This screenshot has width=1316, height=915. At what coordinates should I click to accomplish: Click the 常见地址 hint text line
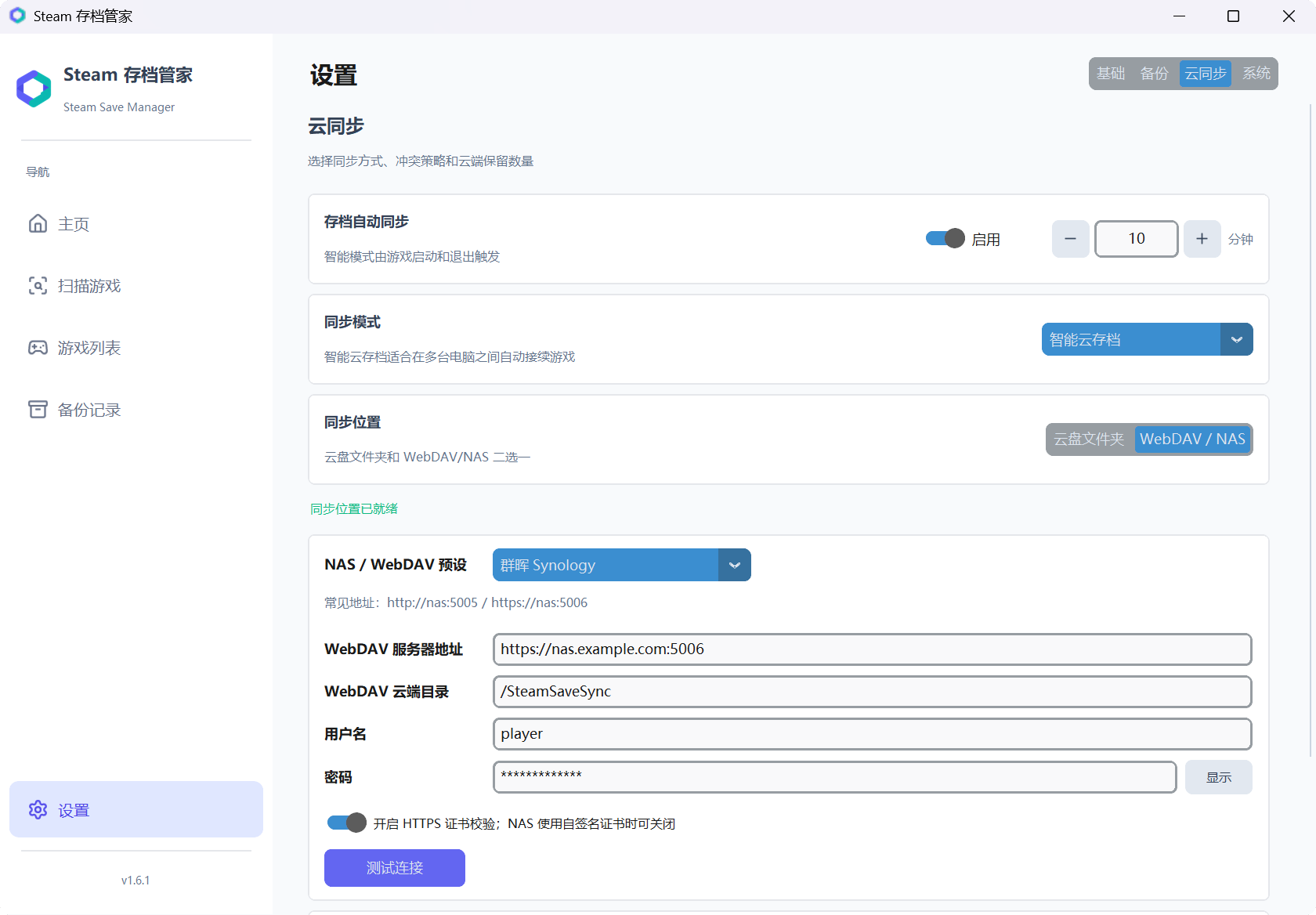(x=456, y=602)
